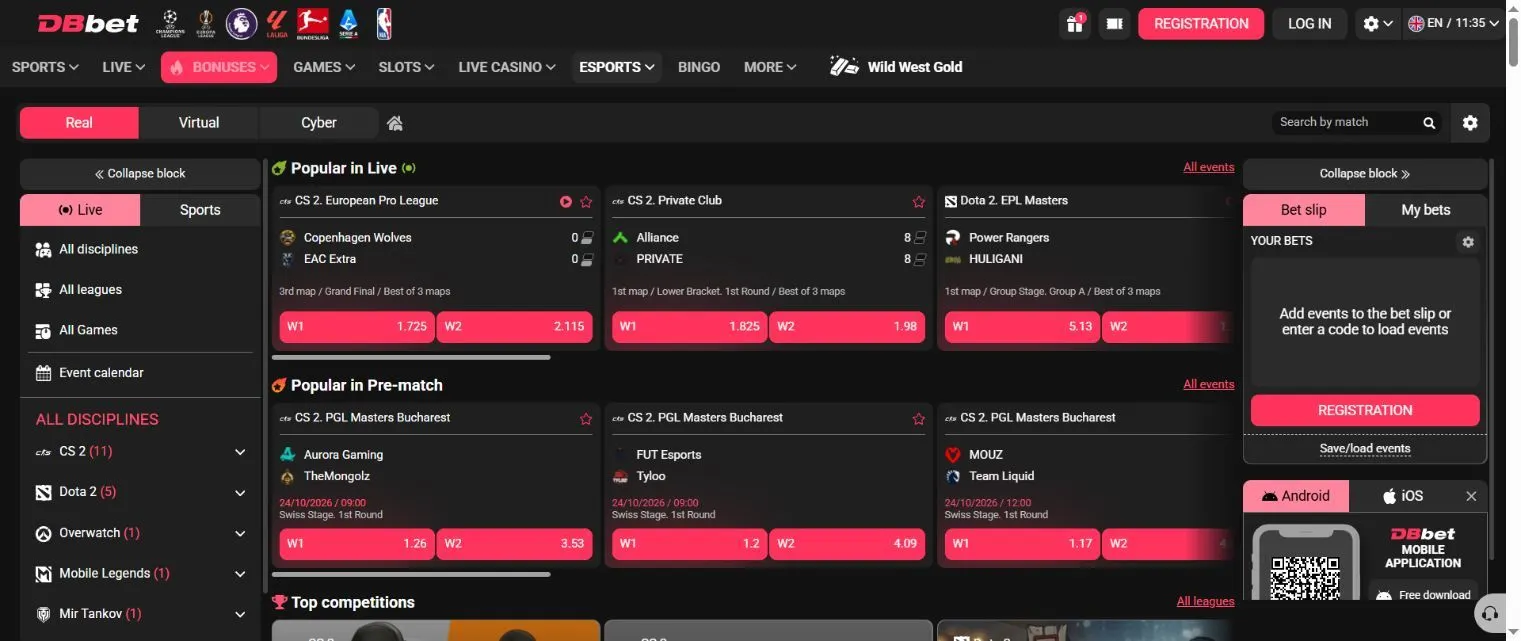Open the Champions League icon shortcut

click(170, 23)
